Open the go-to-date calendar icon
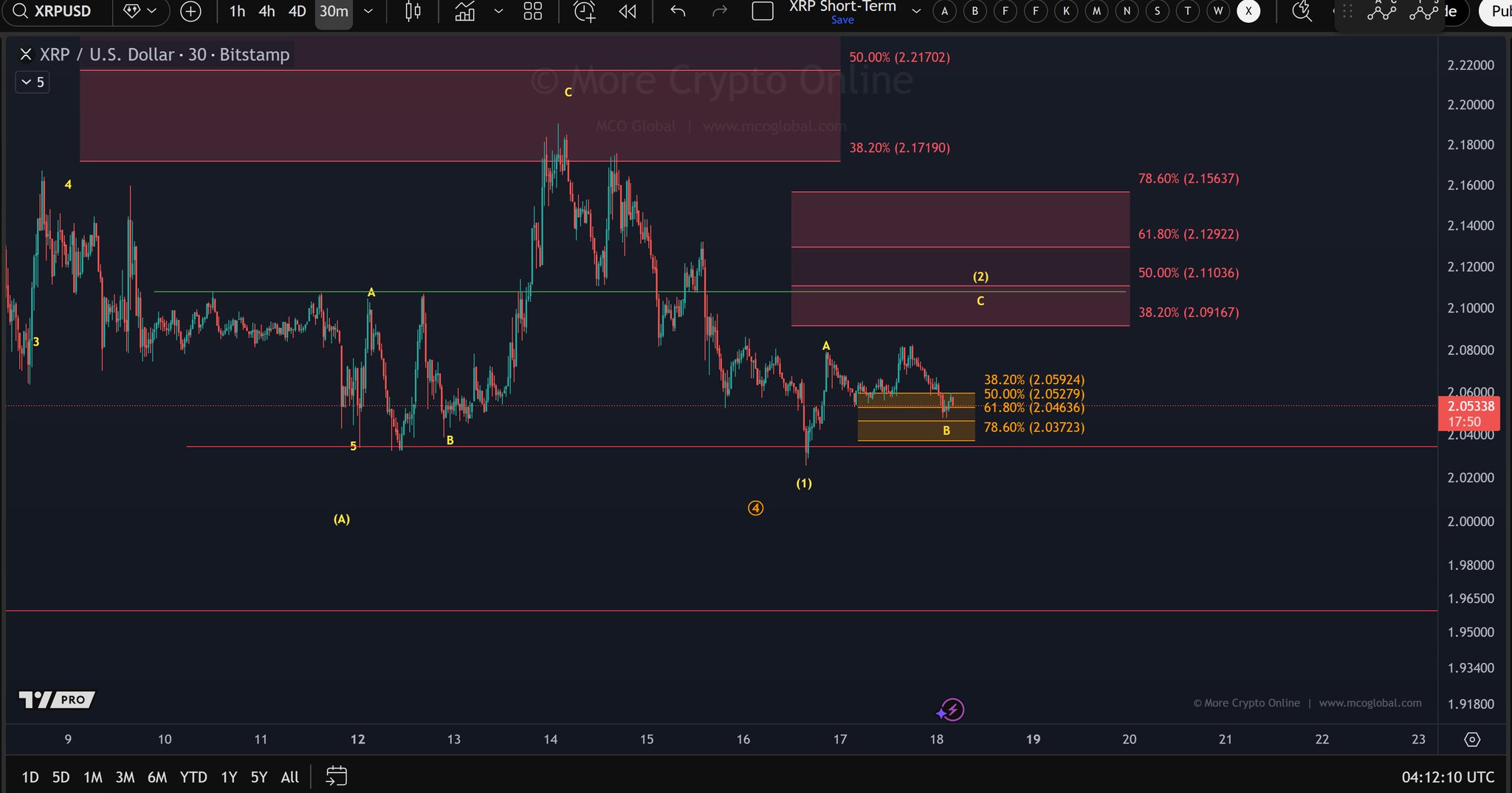The width and height of the screenshot is (1512, 793). tap(337, 776)
